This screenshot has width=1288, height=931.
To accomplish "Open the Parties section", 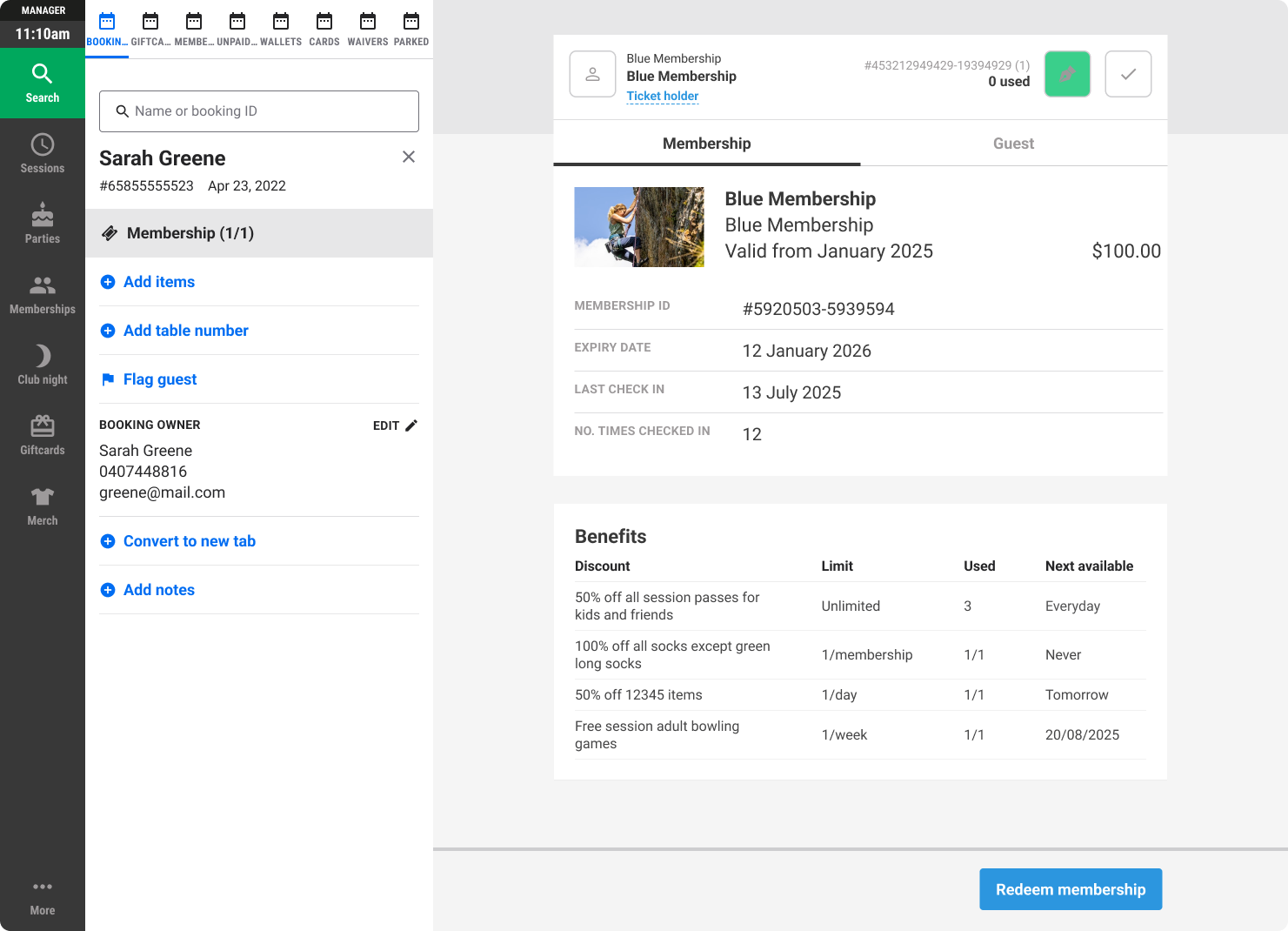I will (43, 224).
